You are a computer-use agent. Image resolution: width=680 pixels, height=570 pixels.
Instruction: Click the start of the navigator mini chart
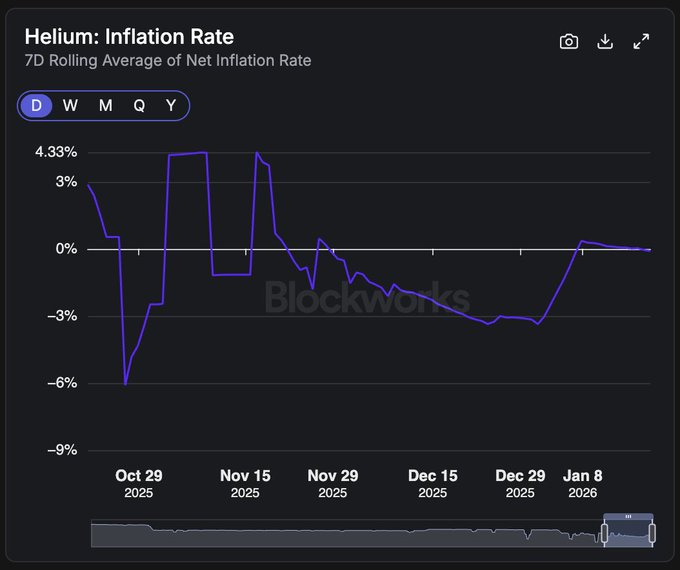pyautogui.click(x=93, y=533)
